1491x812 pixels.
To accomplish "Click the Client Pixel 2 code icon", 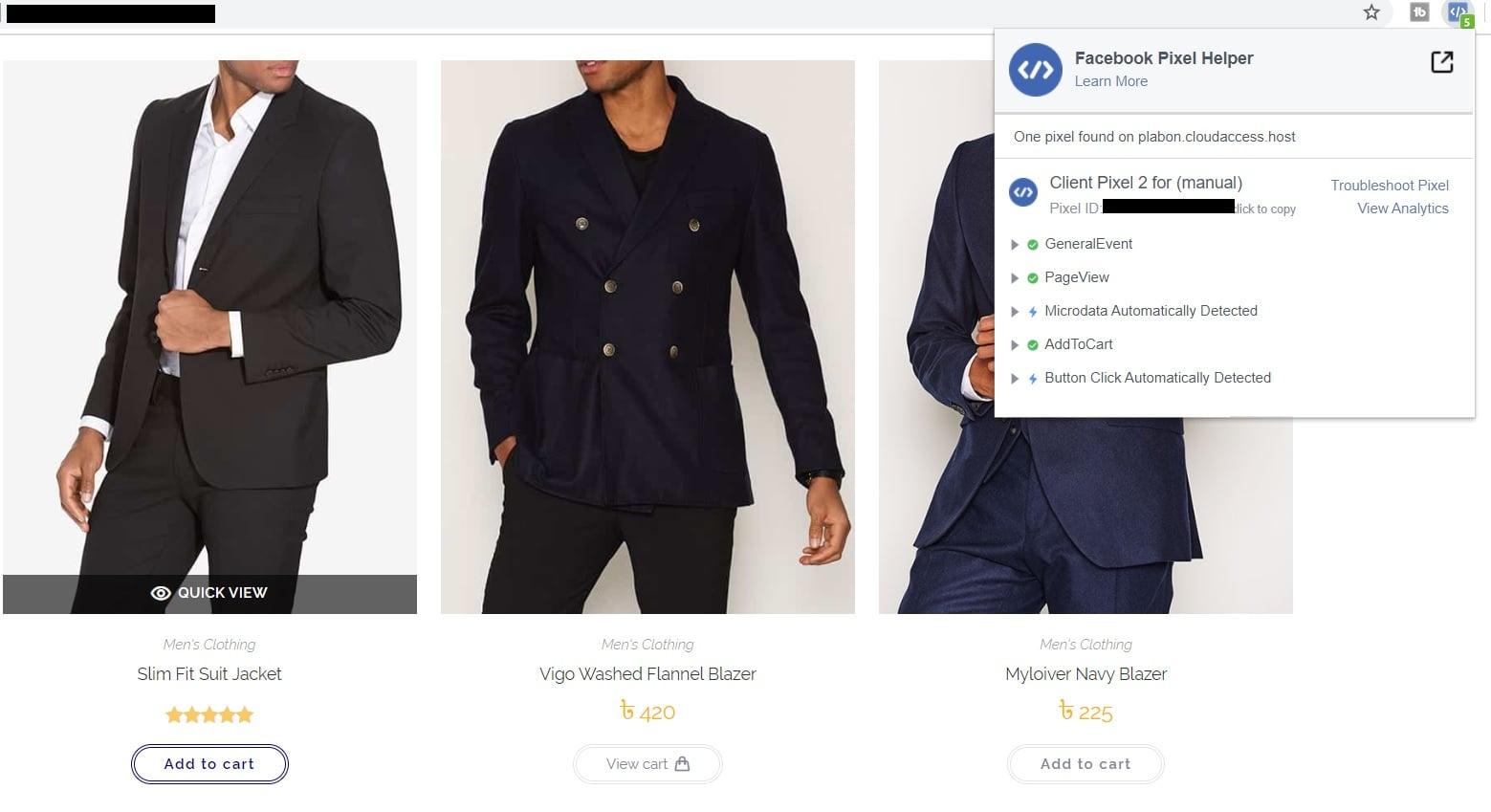I will [1023, 192].
